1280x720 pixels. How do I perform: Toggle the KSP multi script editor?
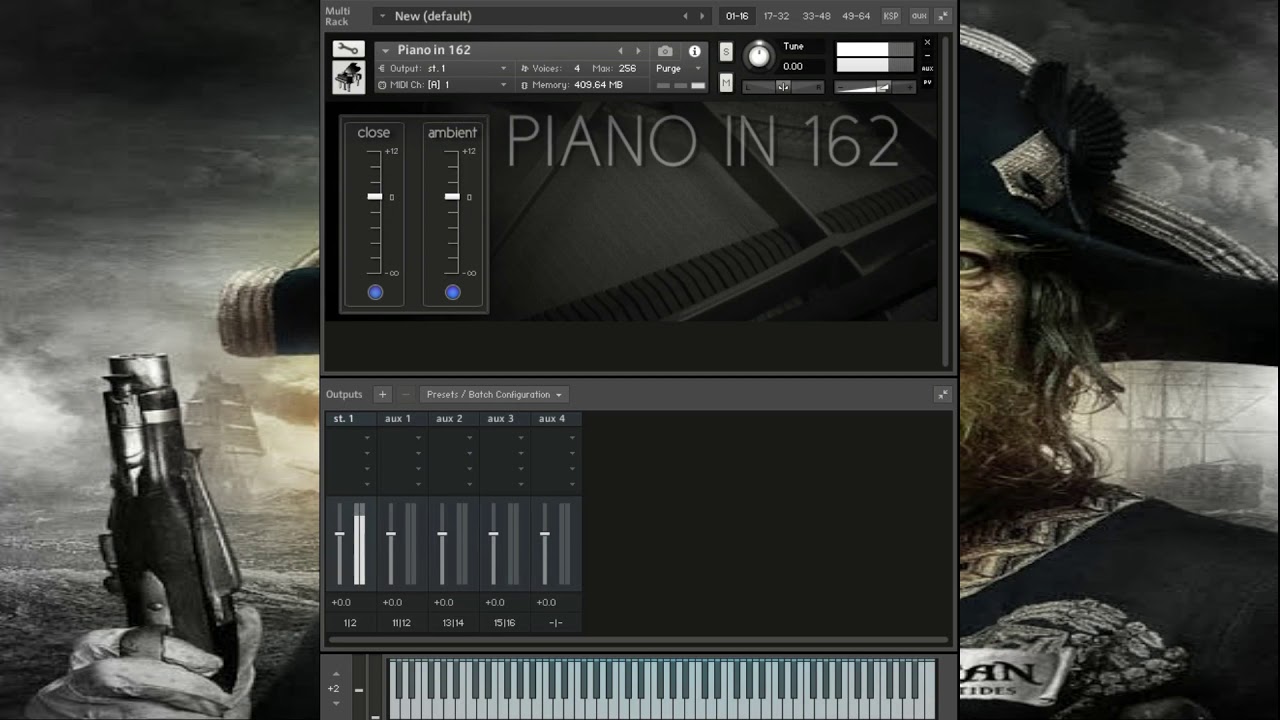coord(891,16)
